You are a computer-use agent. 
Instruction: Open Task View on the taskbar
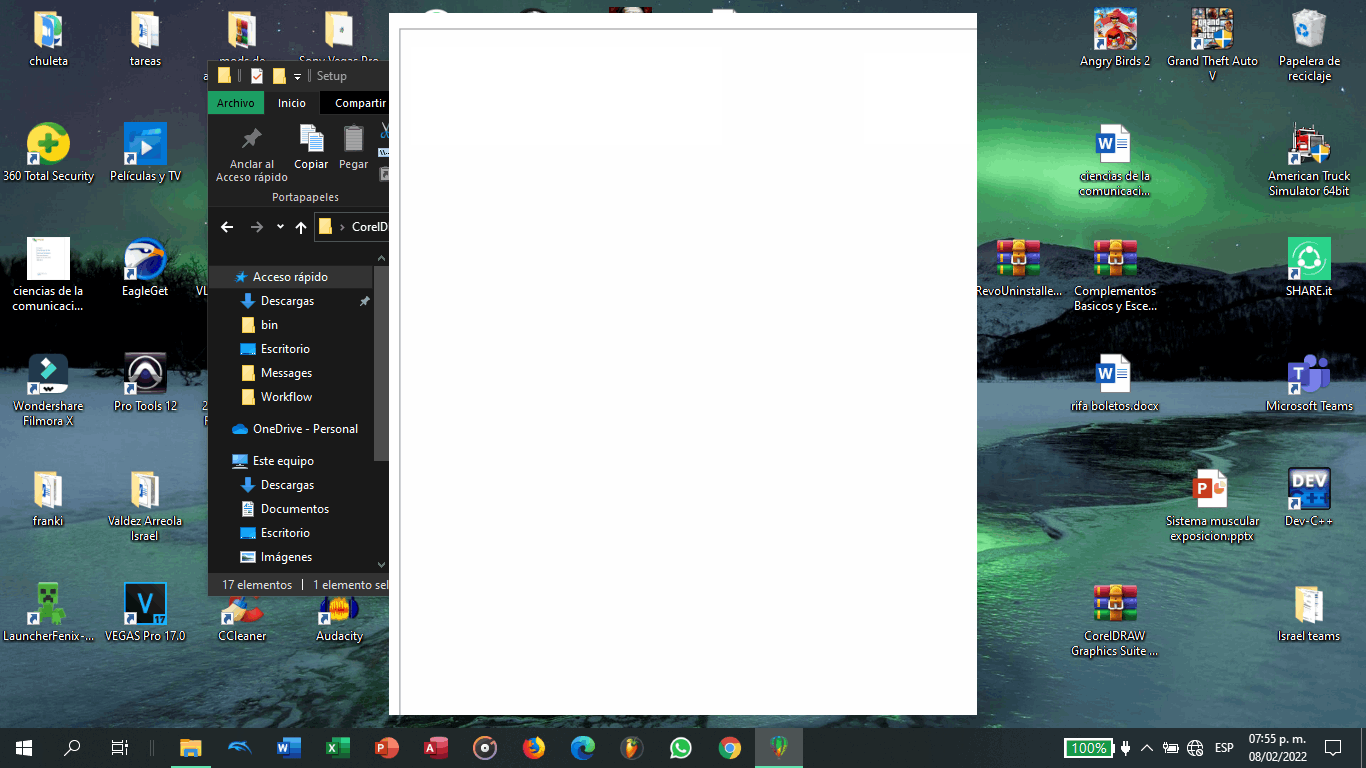point(119,748)
